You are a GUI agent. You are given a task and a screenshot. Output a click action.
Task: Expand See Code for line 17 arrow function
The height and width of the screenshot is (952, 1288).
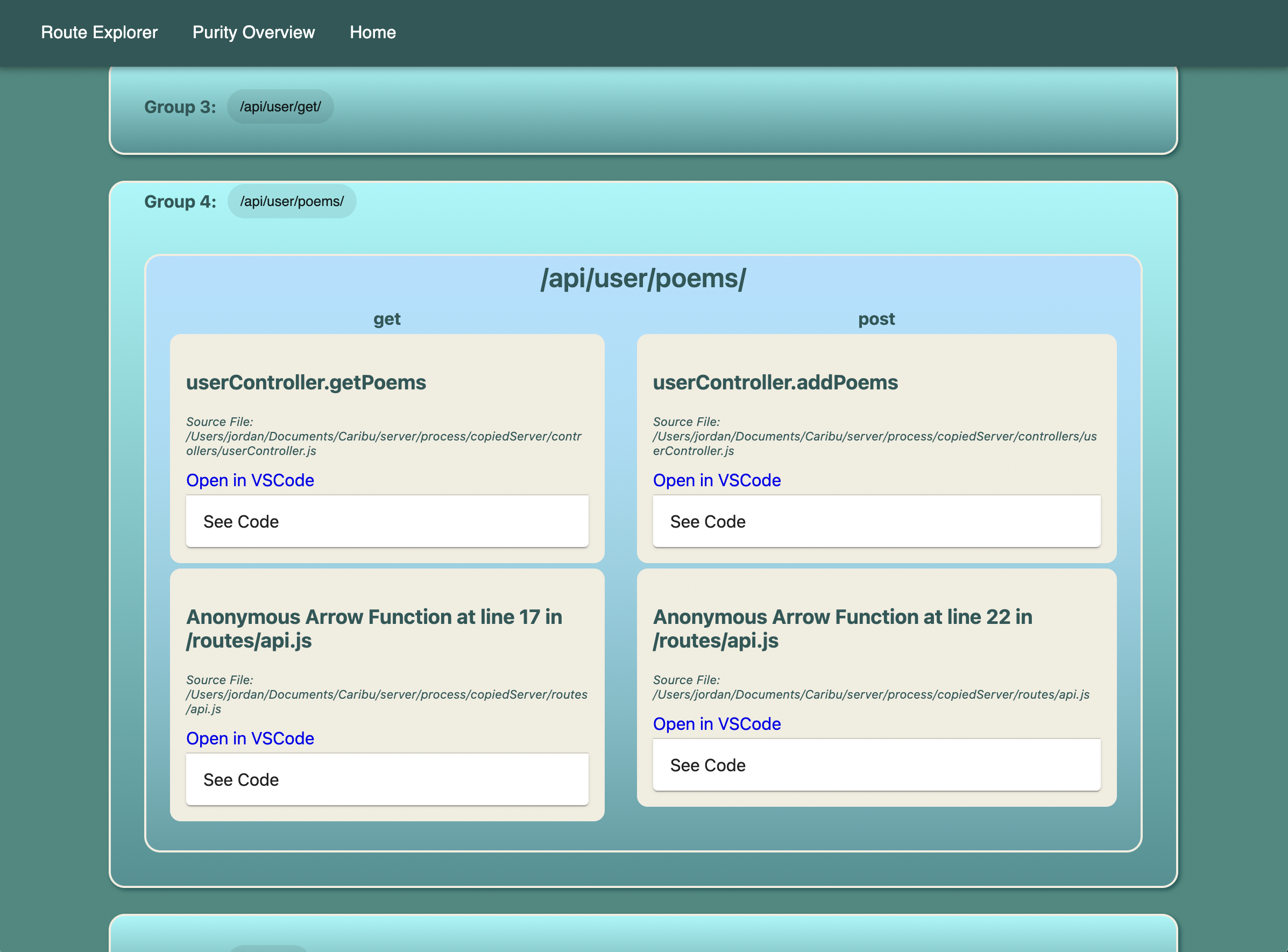click(387, 779)
